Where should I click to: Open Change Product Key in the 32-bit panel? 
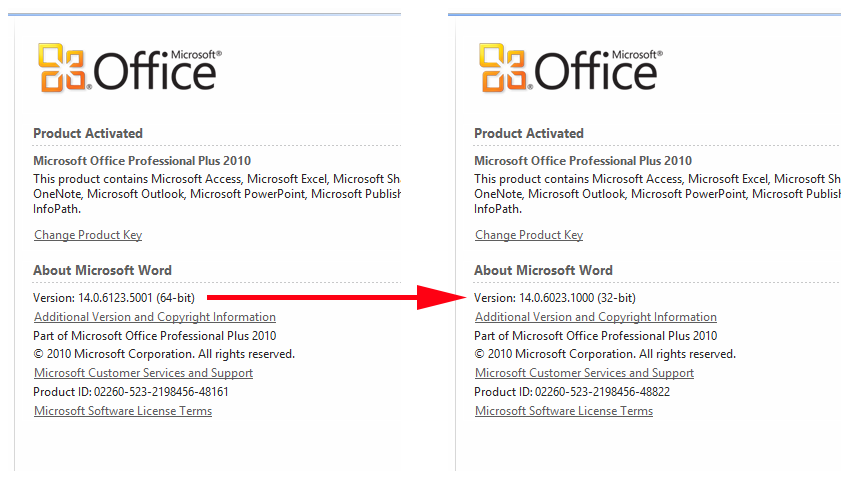[529, 235]
